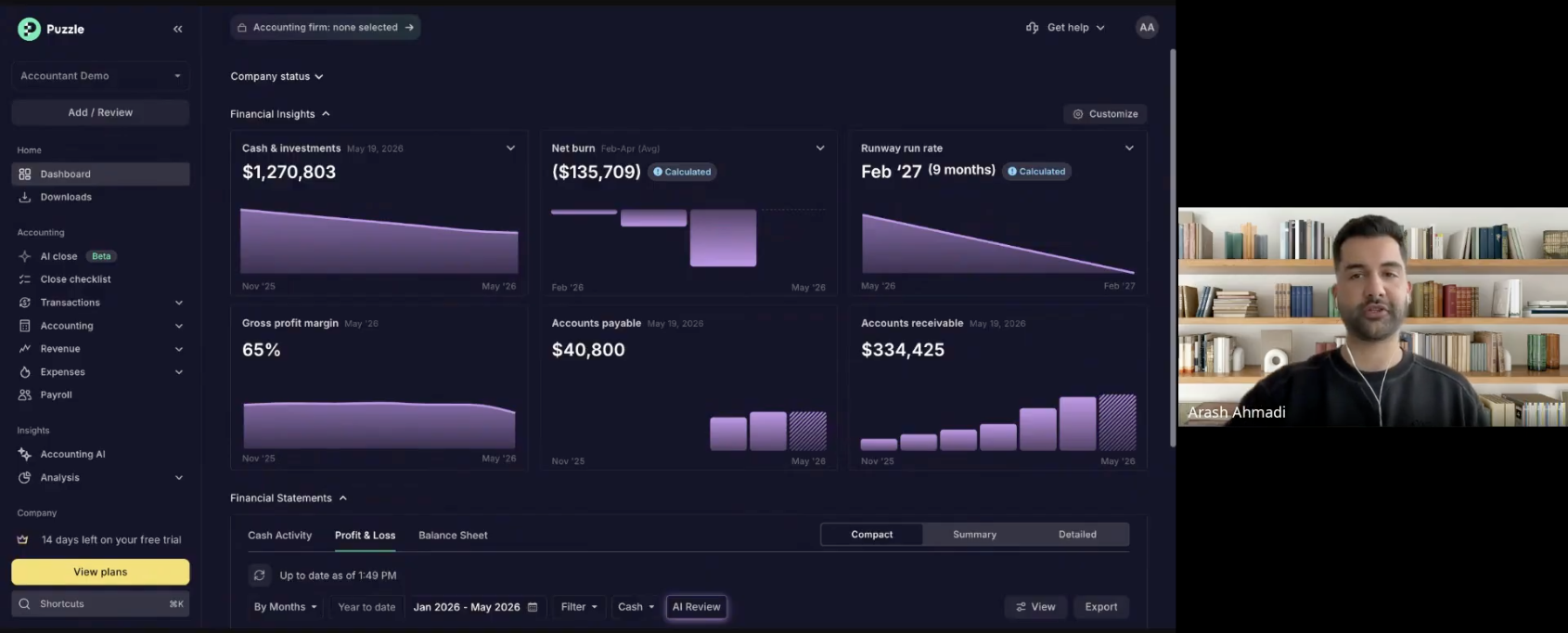Open the AA user avatar
This screenshot has width=1568, height=633.
[x=1147, y=27]
